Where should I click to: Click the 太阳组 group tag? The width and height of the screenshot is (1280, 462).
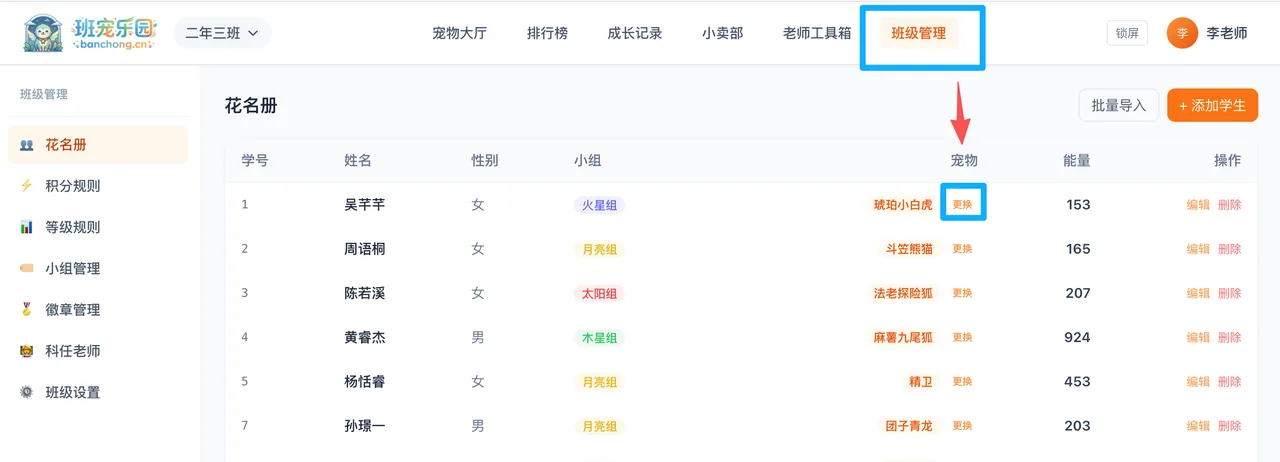point(599,293)
